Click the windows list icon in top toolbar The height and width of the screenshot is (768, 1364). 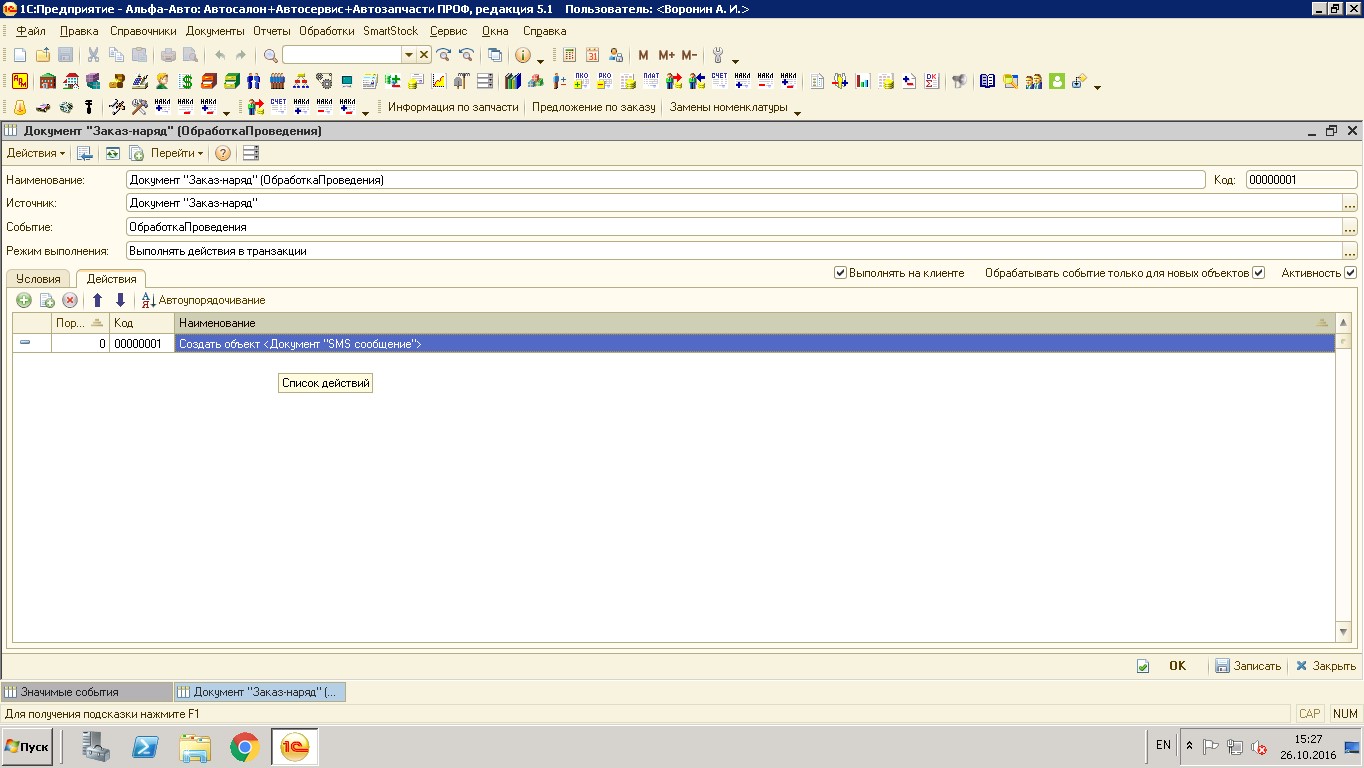494,56
